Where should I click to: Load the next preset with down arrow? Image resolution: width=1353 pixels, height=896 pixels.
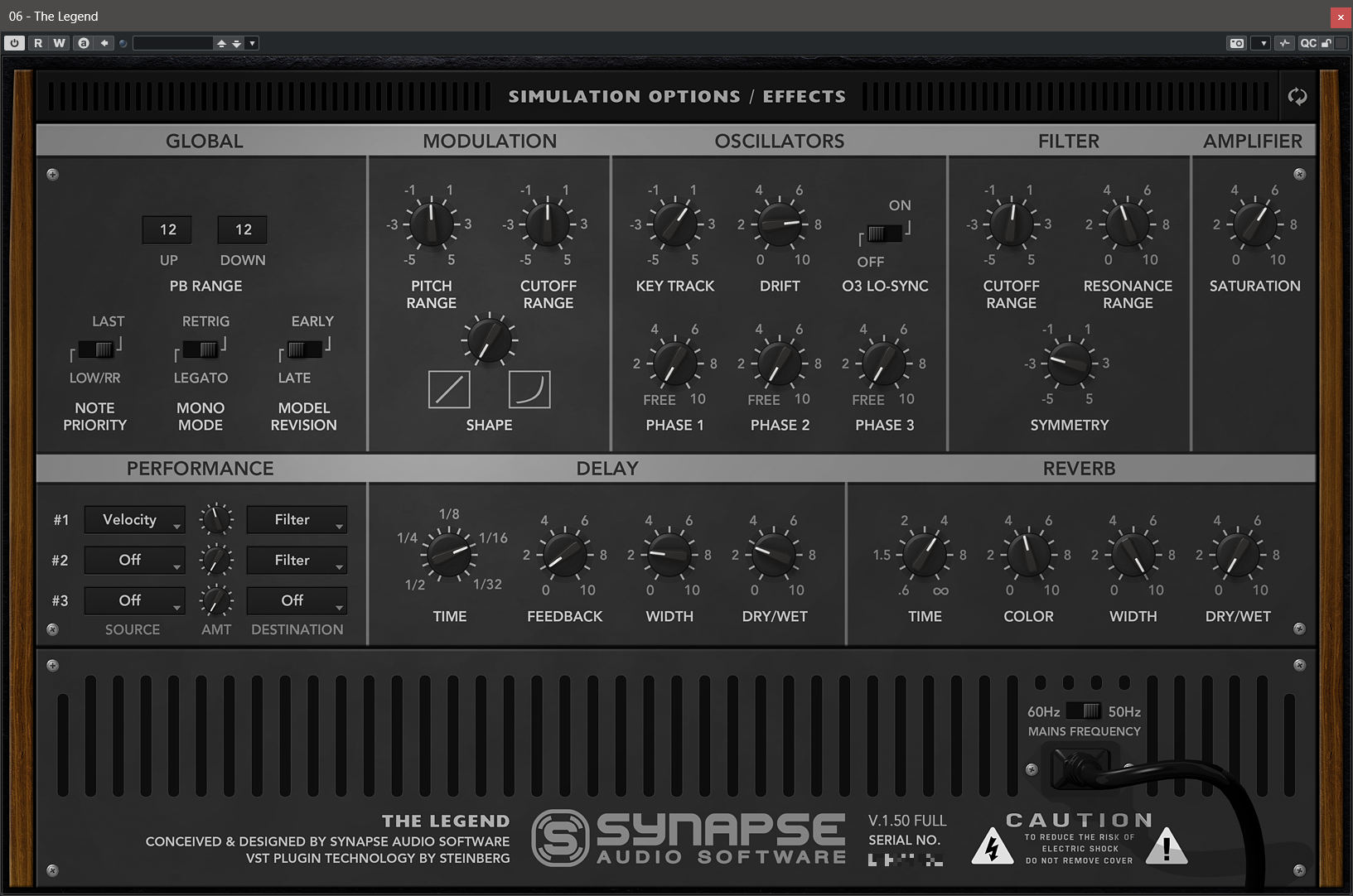(x=237, y=43)
